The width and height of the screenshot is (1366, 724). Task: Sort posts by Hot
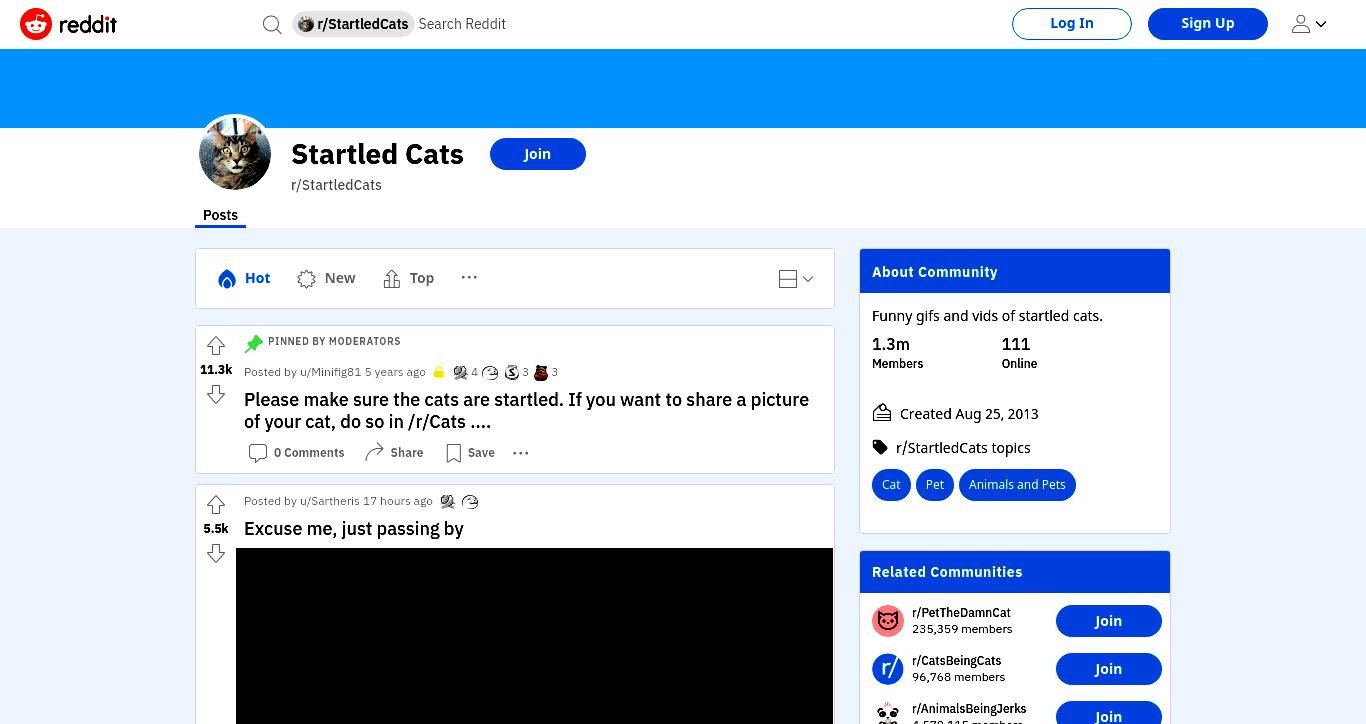pos(245,279)
